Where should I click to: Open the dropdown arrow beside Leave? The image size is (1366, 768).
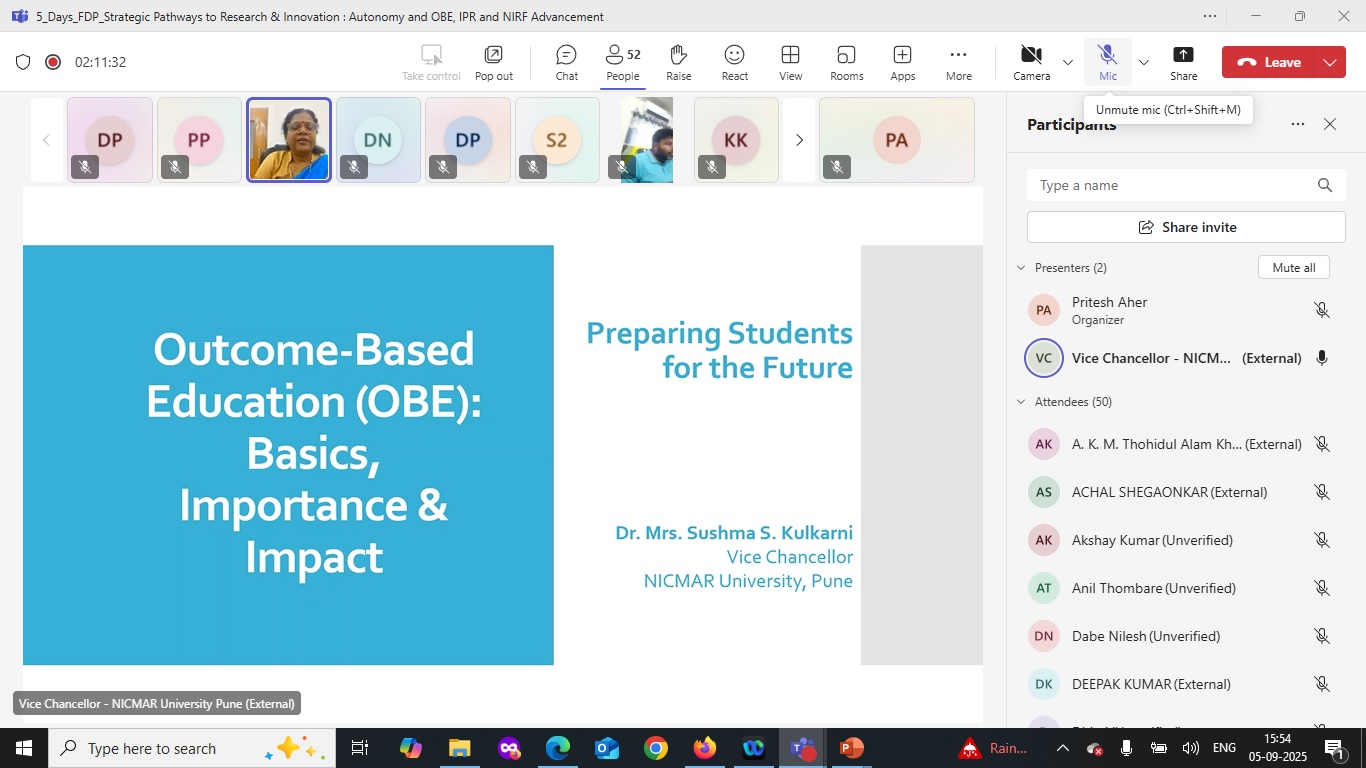tap(1330, 62)
